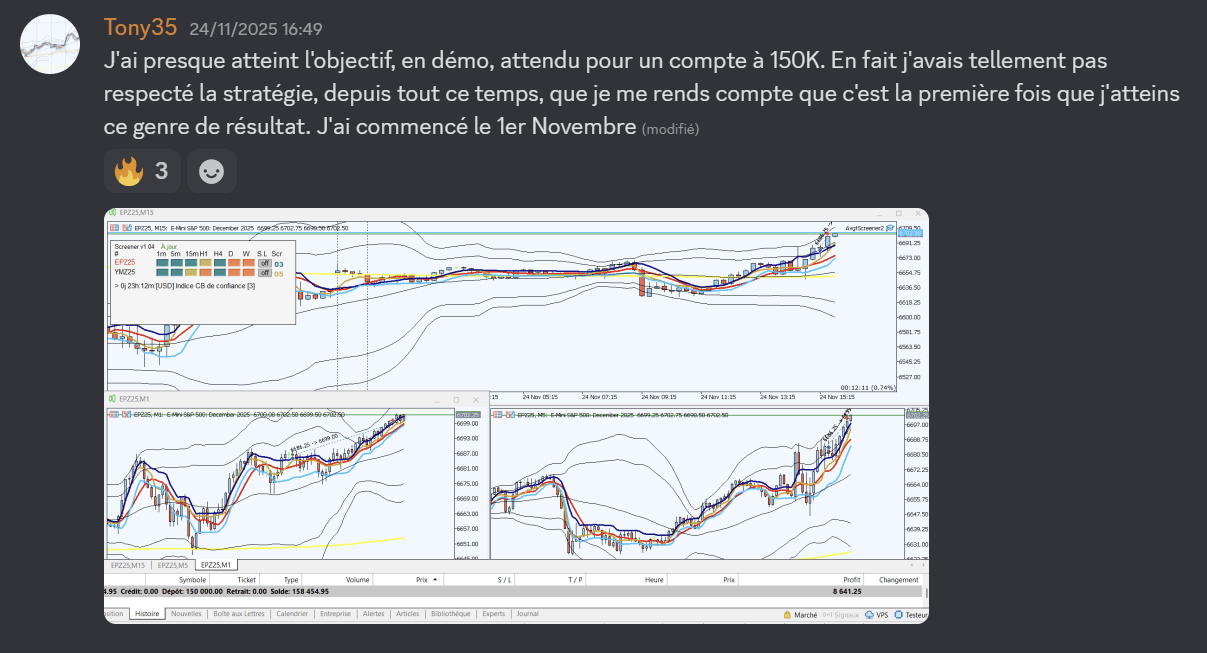This screenshot has width=1207, height=653.
Task: Add a reaction with the smiley button
Action: [211, 172]
